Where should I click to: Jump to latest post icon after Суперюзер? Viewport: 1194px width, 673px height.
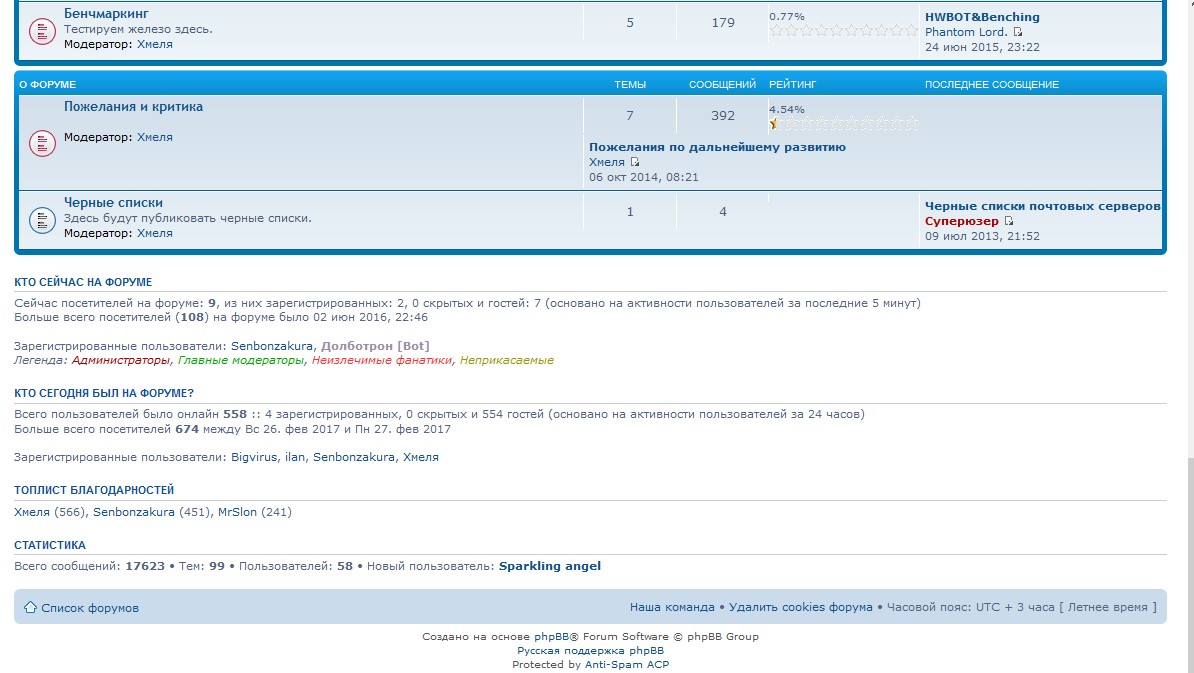coord(1008,221)
